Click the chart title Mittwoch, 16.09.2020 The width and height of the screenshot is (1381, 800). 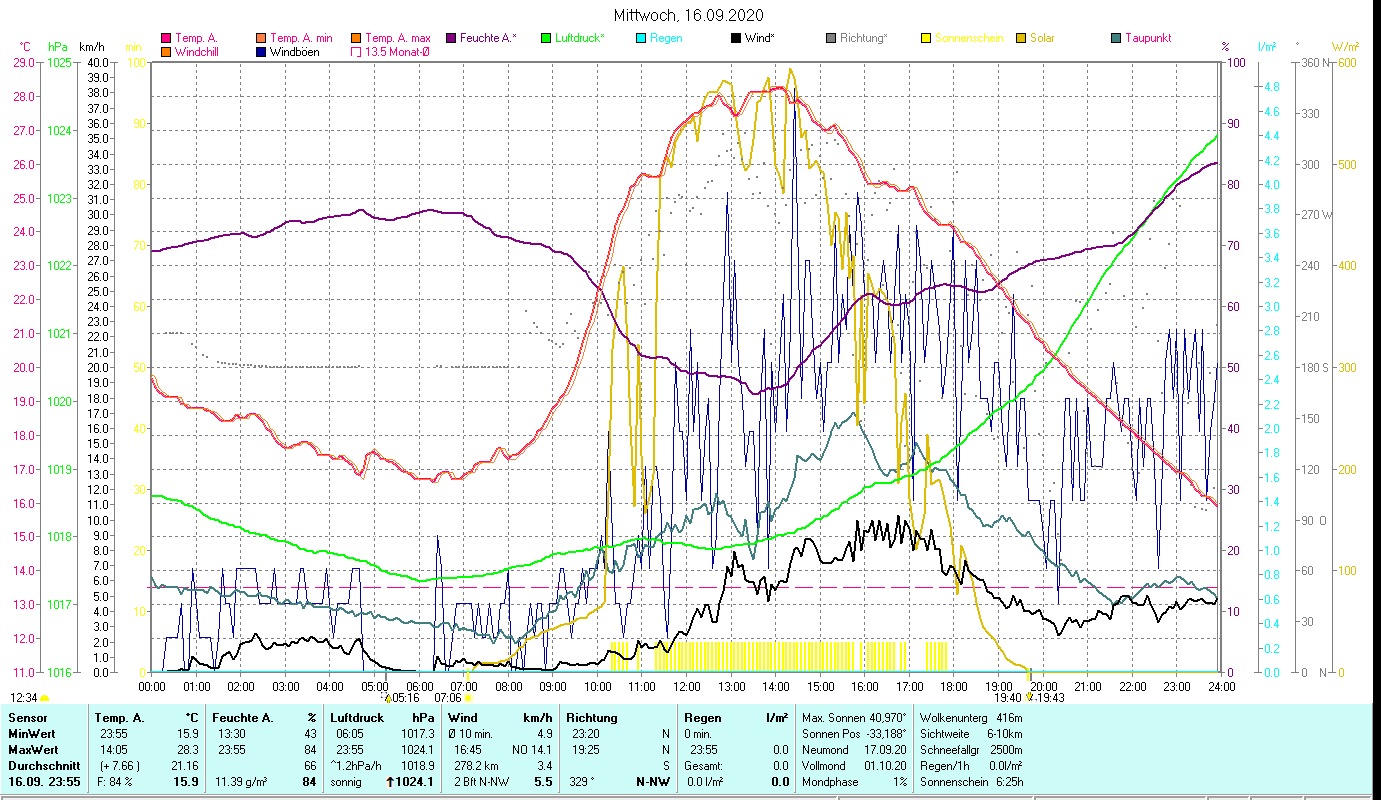(x=690, y=15)
